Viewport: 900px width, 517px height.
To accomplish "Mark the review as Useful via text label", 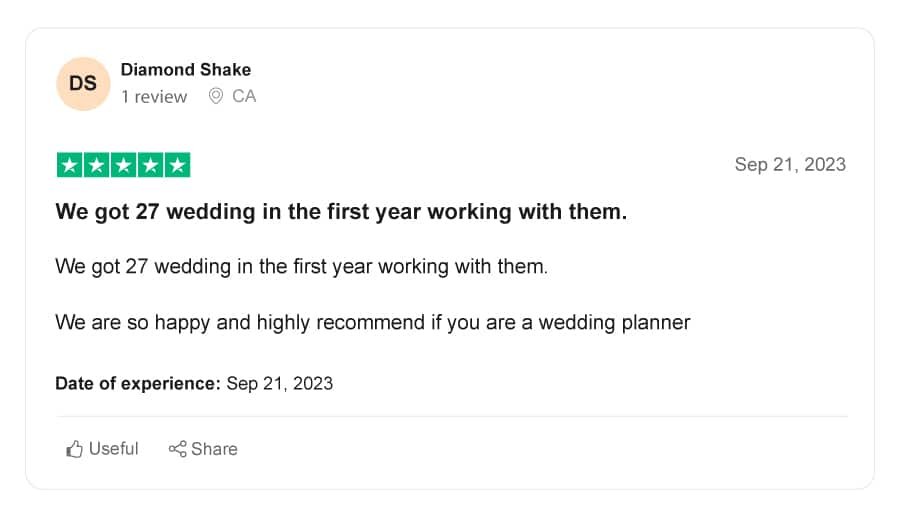I will pos(114,449).
